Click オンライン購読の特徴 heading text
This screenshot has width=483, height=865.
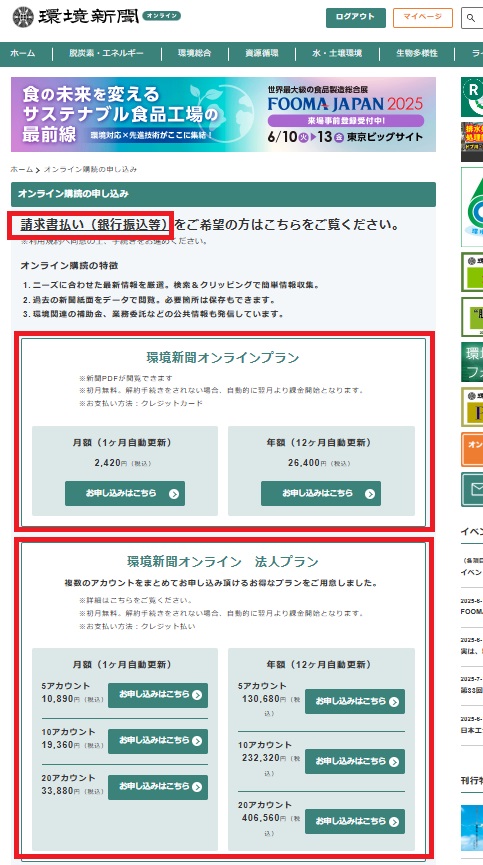coord(69,265)
